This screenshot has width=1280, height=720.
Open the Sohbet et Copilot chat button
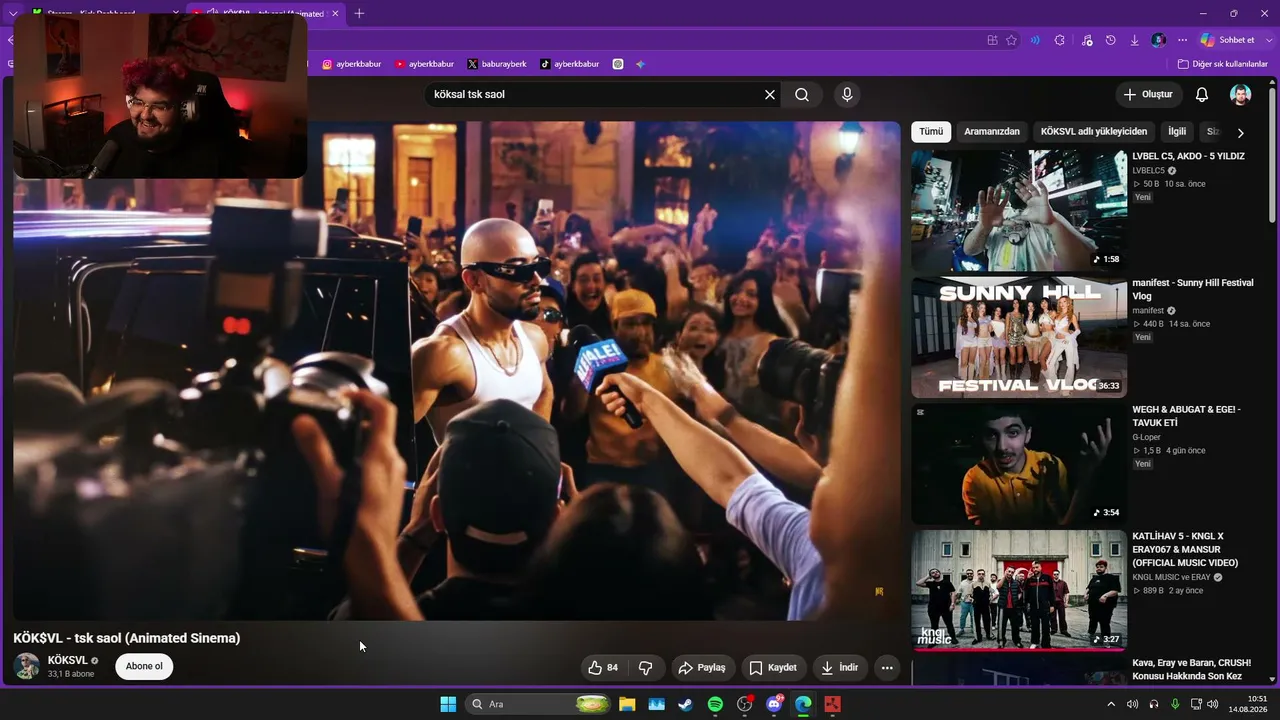pyautogui.click(x=1228, y=40)
